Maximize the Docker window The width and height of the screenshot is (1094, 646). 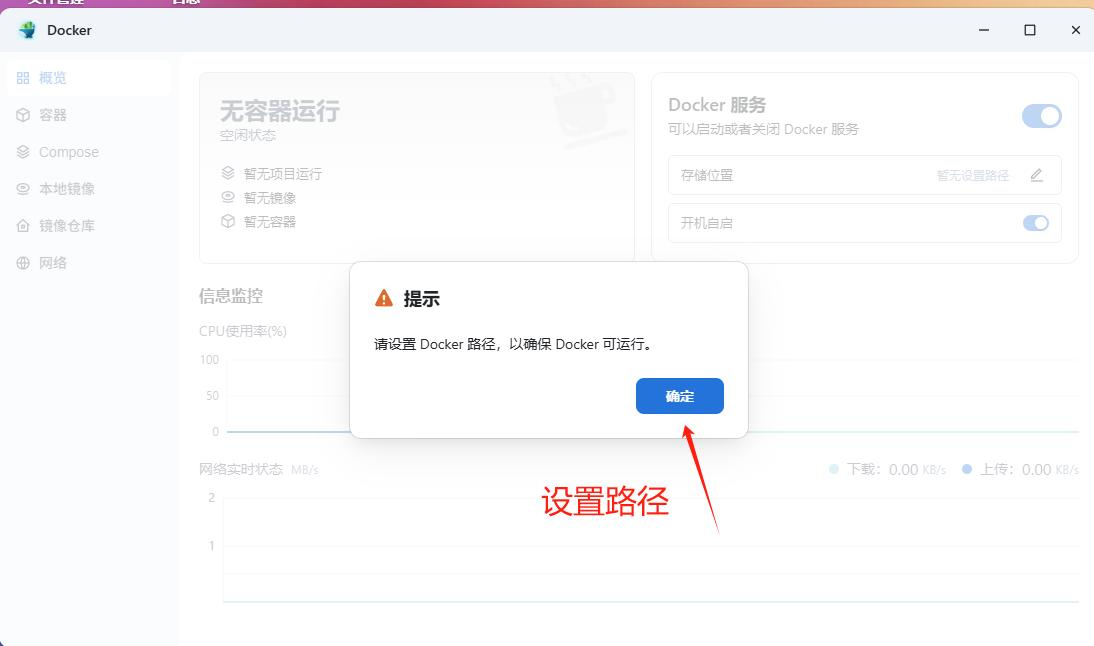1030,30
